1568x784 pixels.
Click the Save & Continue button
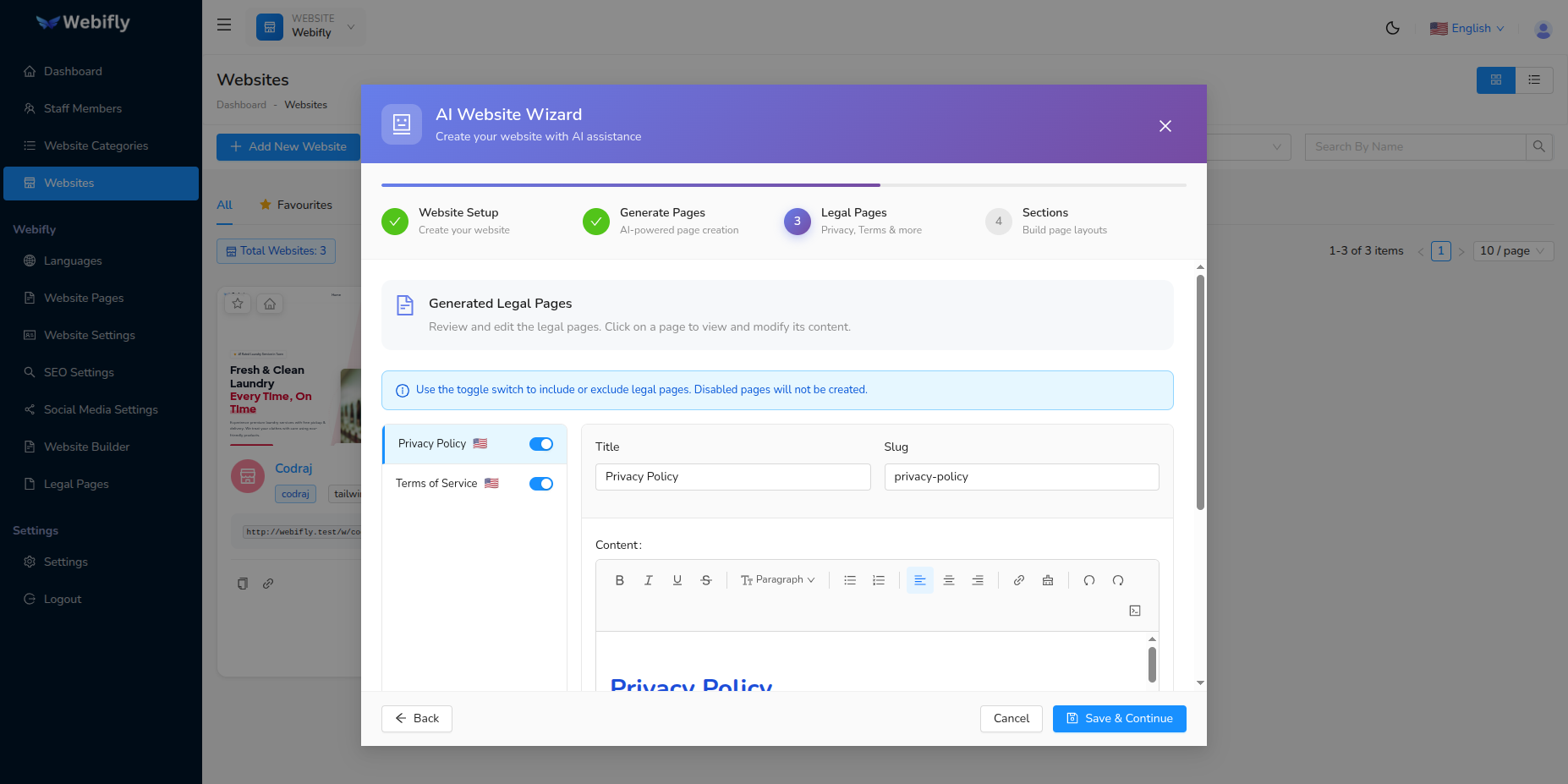[x=1119, y=718]
